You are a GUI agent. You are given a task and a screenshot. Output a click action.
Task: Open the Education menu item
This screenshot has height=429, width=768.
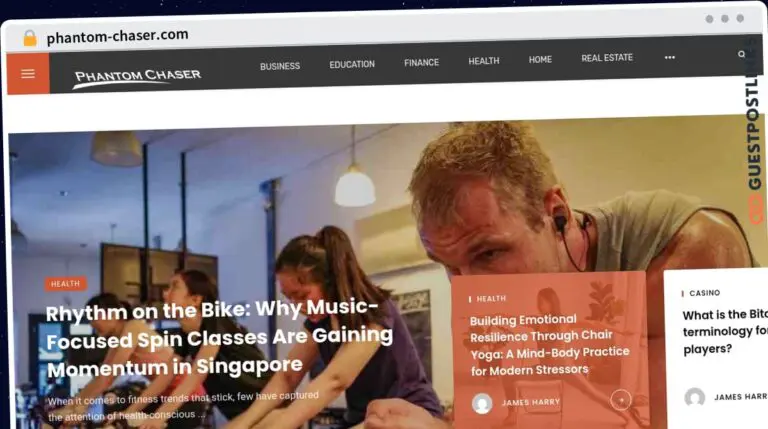[352, 64]
